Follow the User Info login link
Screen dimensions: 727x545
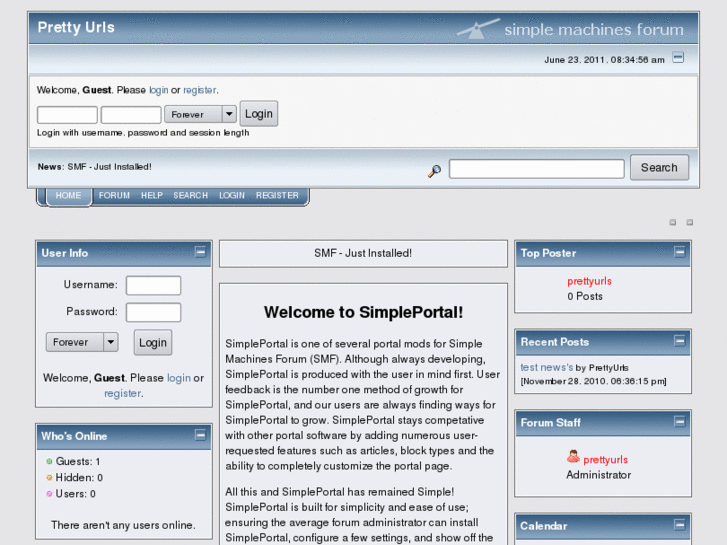point(179,378)
